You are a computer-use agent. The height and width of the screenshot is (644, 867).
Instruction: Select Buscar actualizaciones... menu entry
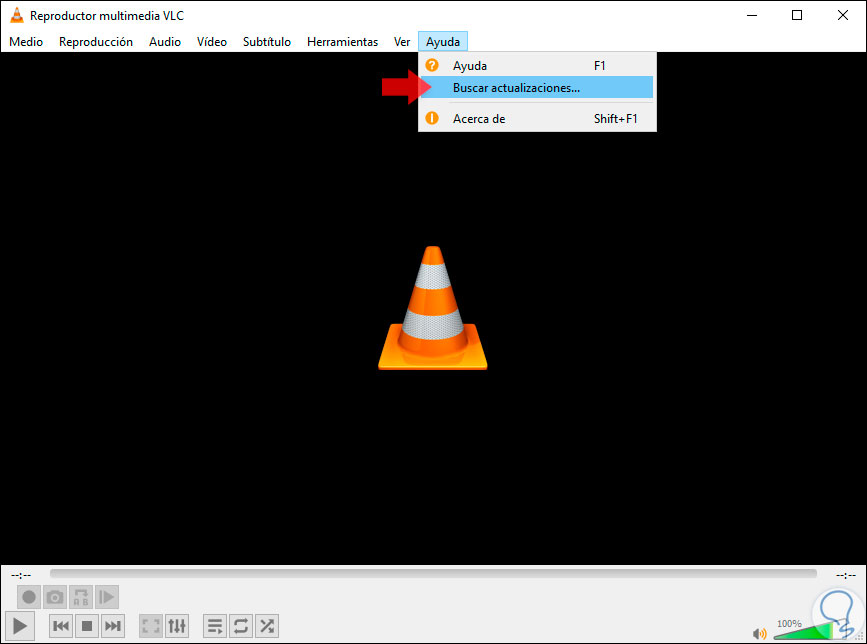click(x=537, y=88)
